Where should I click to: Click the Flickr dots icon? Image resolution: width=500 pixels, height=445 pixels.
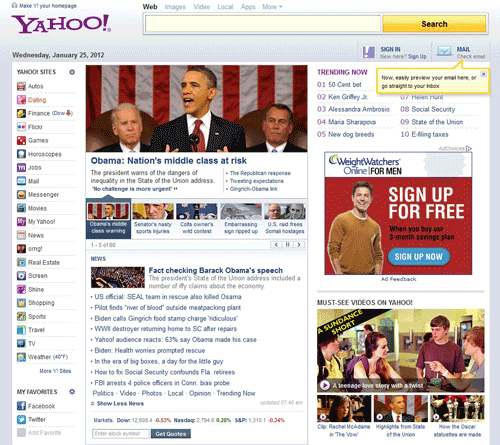pyautogui.click(x=21, y=127)
